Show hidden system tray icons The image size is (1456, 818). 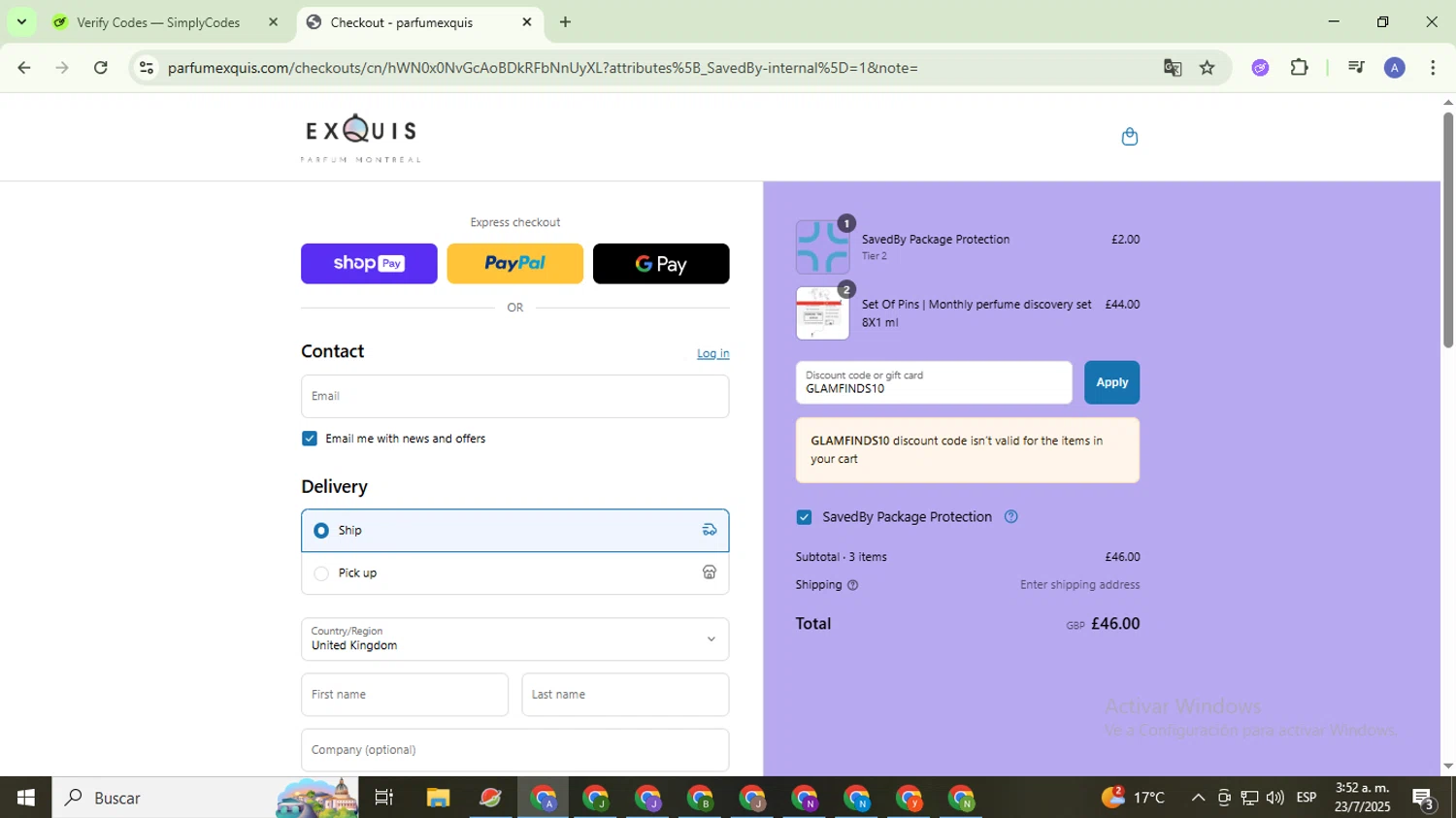pyautogui.click(x=1198, y=798)
